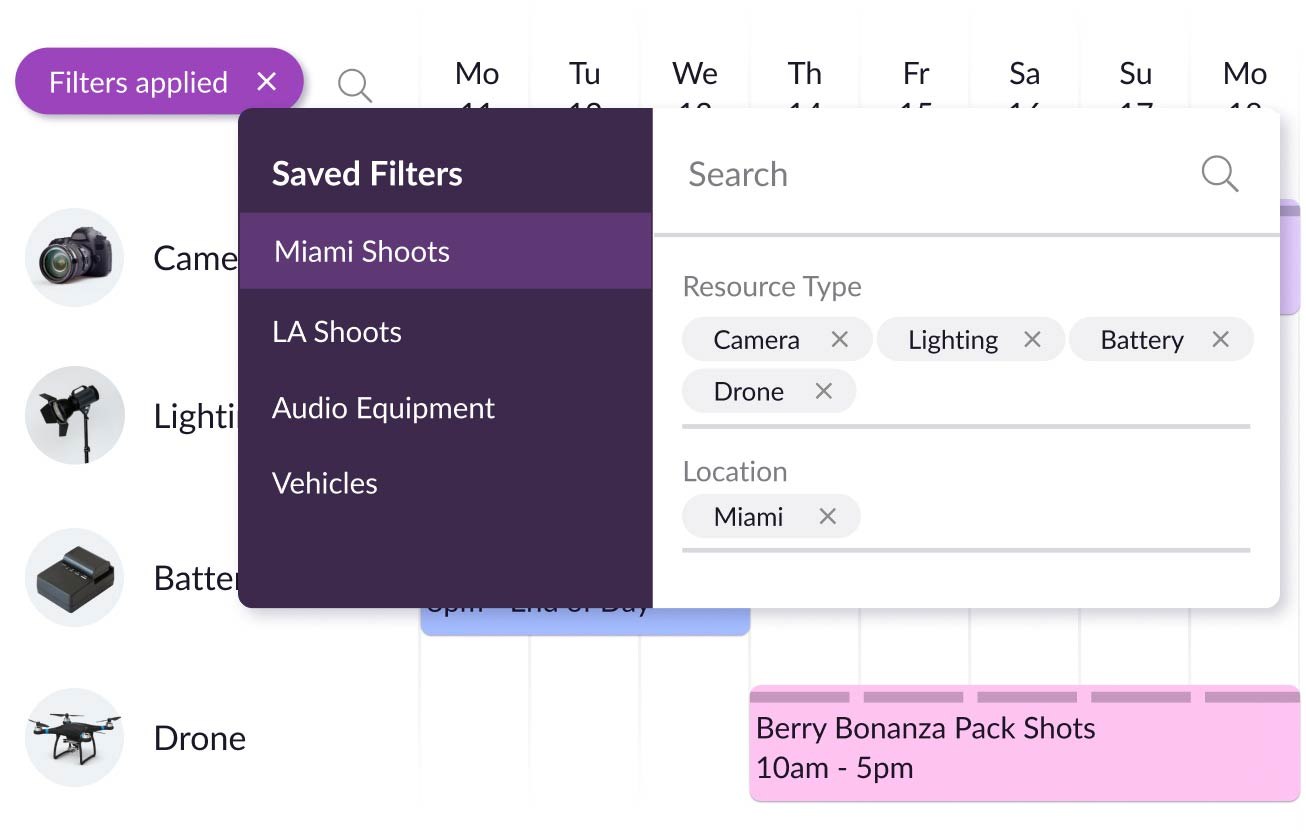The width and height of the screenshot is (1306, 835).
Task: Dismiss the Filters applied pill
Action: pyautogui.click(x=267, y=82)
